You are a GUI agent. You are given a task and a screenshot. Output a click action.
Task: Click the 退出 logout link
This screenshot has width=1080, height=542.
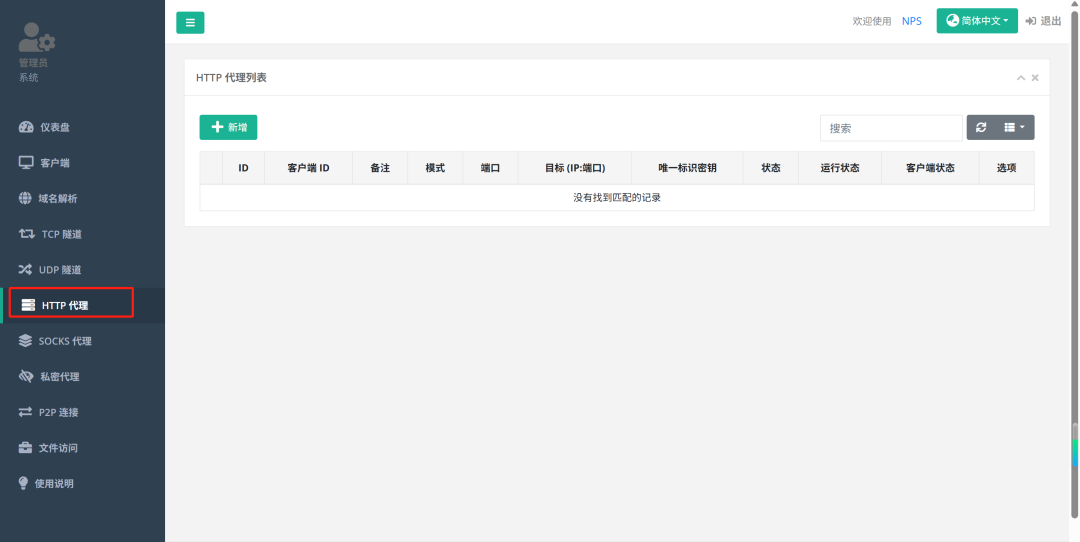click(1043, 21)
